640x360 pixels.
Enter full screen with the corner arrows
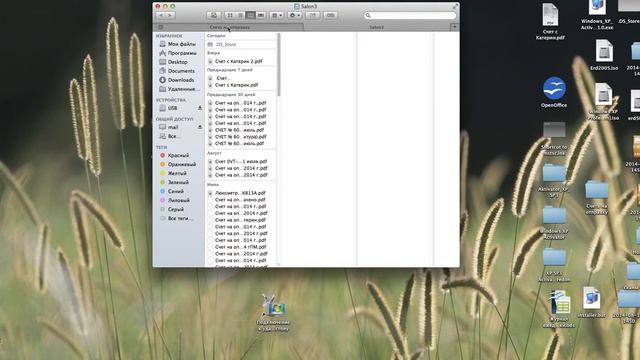455,6
